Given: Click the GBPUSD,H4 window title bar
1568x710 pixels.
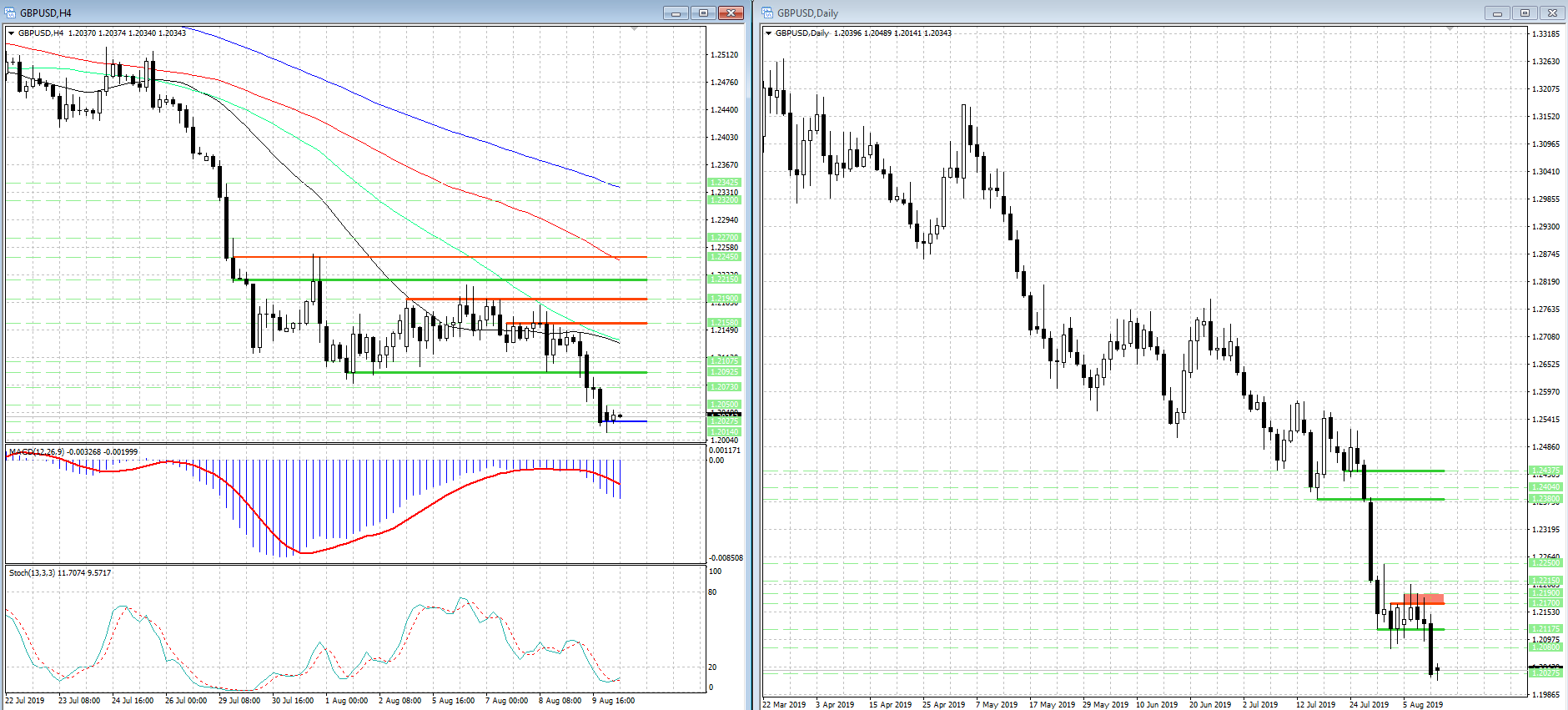Looking at the screenshot, I should [334, 13].
